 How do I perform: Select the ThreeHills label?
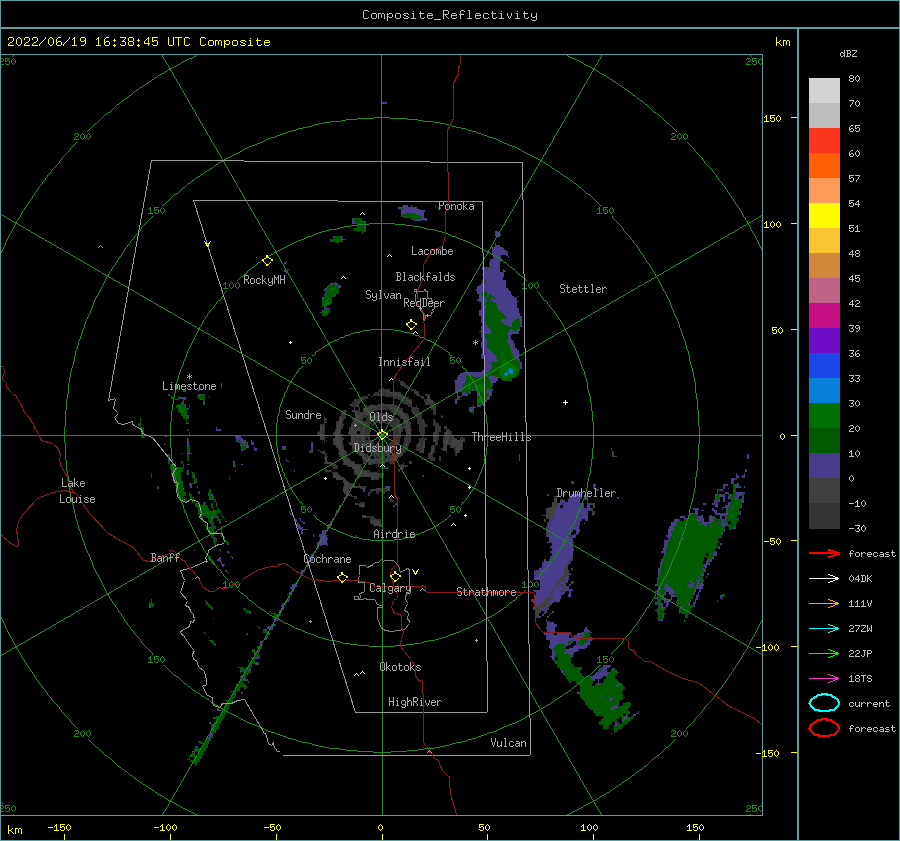pyautogui.click(x=501, y=437)
